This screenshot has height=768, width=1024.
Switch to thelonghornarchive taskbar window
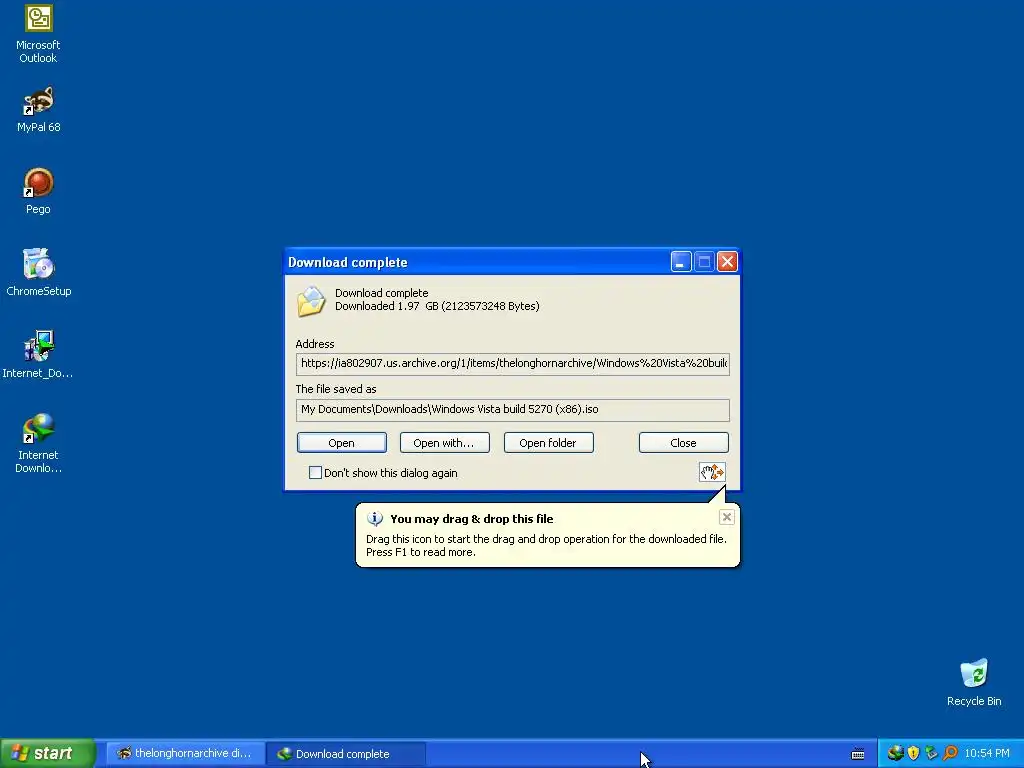(x=185, y=753)
